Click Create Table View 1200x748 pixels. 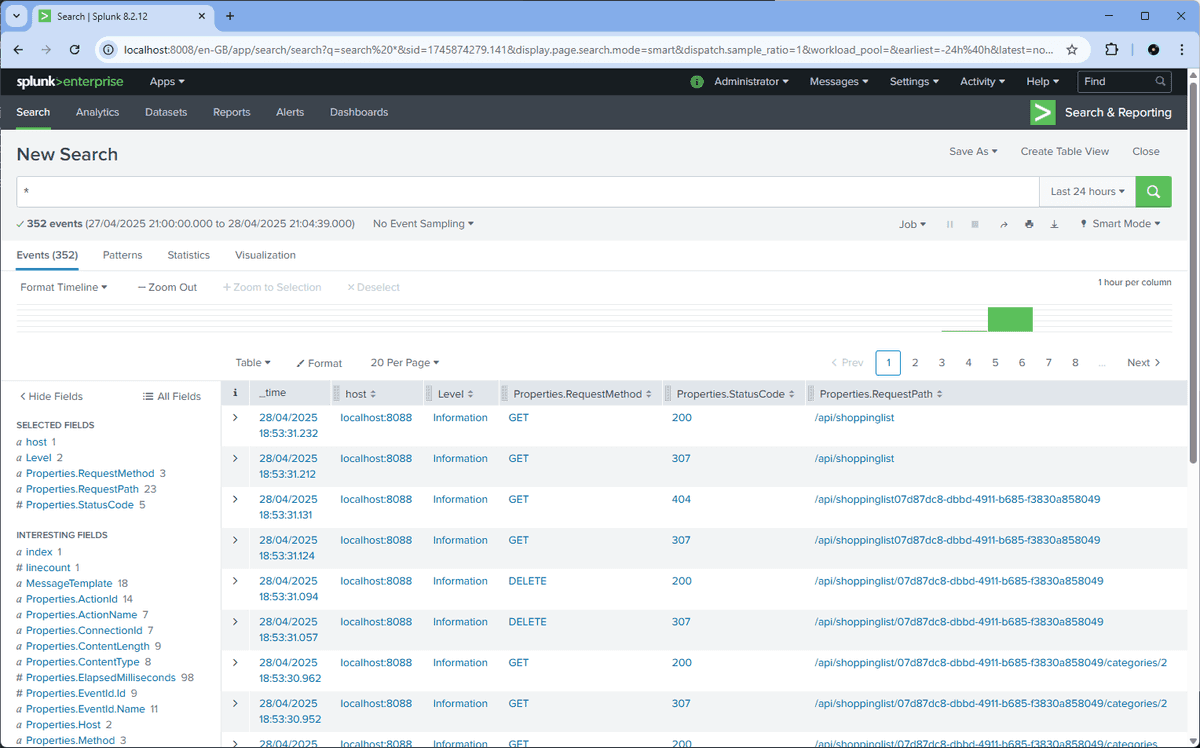click(1064, 151)
